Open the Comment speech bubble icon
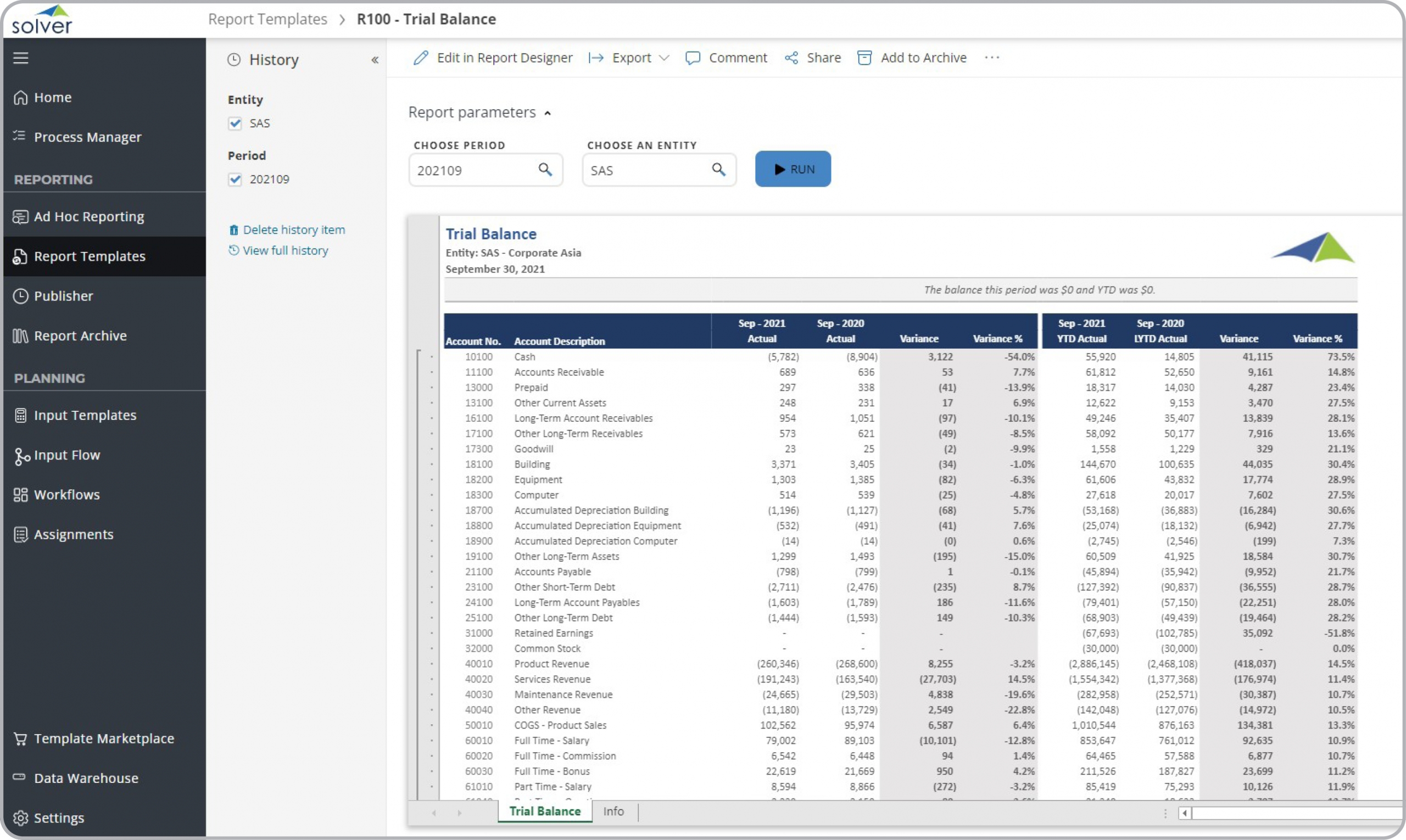The image size is (1406, 840). point(692,58)
